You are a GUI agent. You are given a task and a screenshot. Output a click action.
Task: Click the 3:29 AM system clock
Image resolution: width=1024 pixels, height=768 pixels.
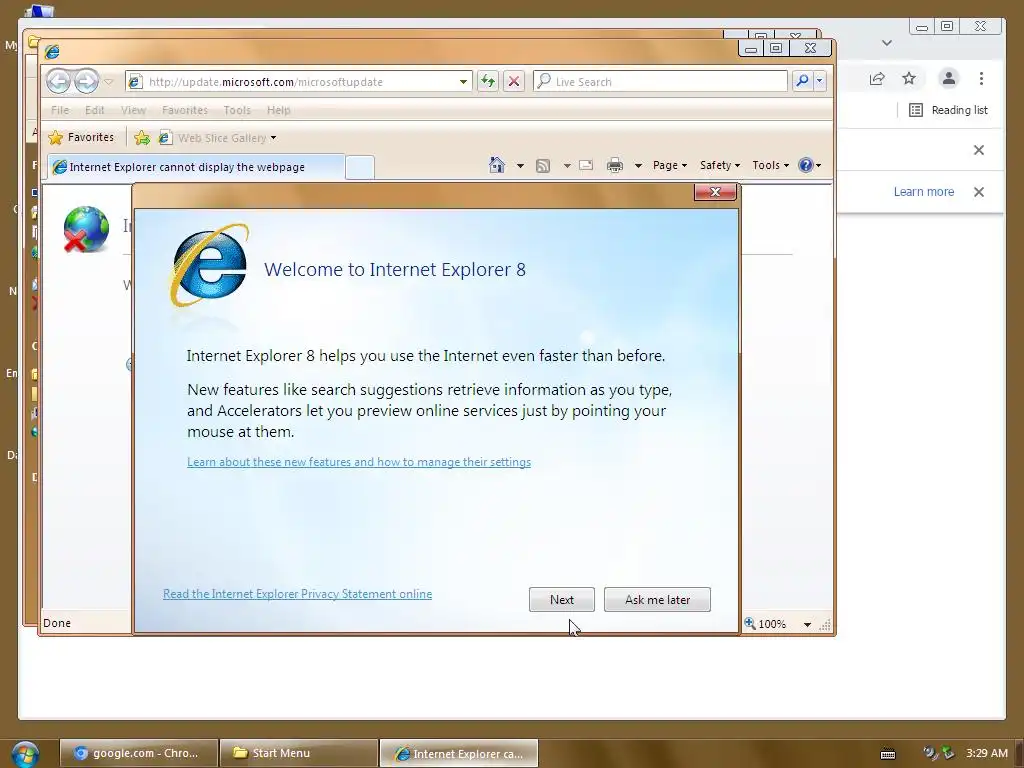pyautogui.click(x=987, y=753)
